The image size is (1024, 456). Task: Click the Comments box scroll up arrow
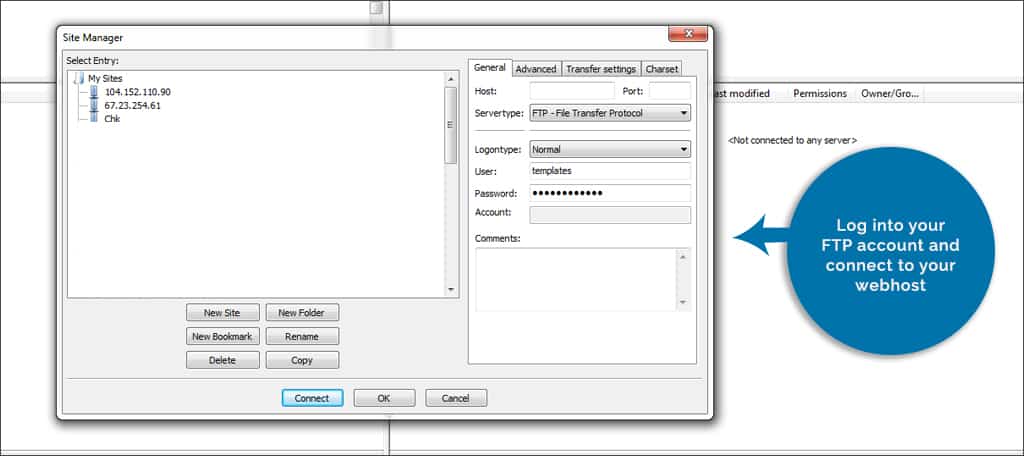tap(684, 257)
